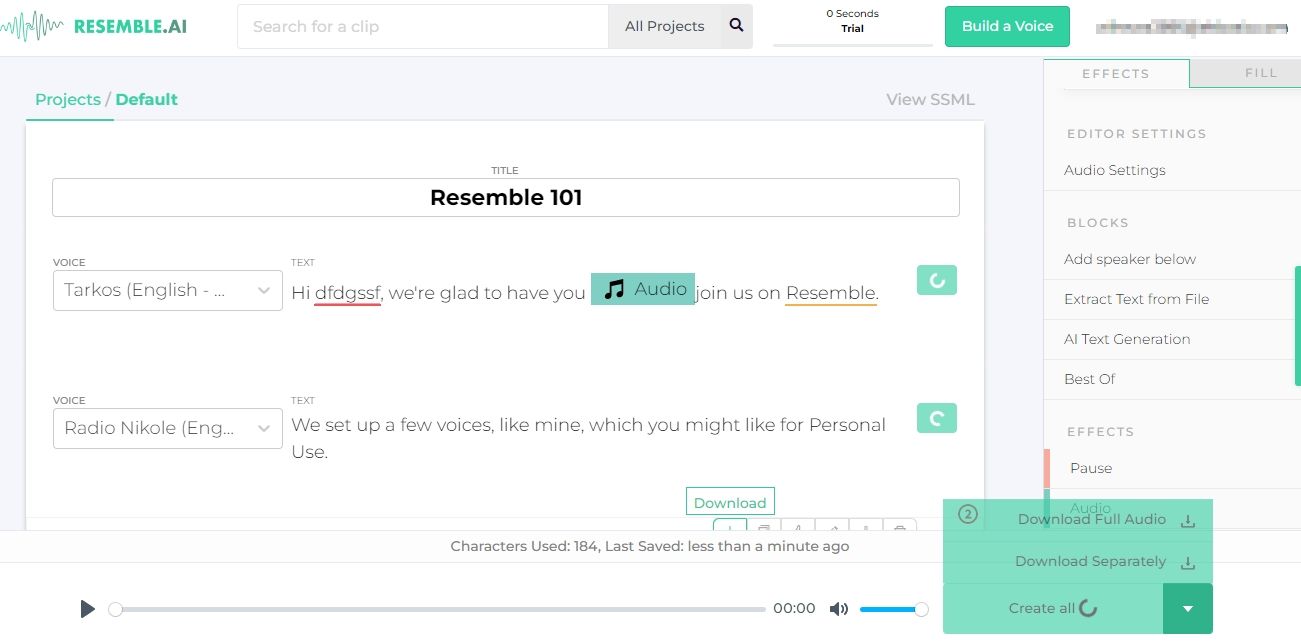Click the audio playback progress bar
This screenshot has height=643, width=1301.
pos(440,609)
